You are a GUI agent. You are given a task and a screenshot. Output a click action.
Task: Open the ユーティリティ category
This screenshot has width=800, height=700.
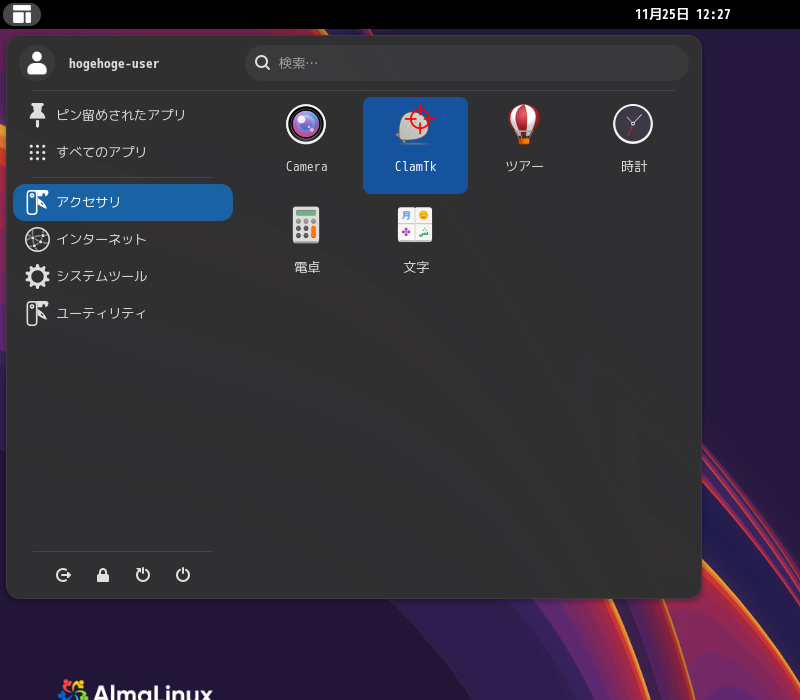click(x=123, y=313)
